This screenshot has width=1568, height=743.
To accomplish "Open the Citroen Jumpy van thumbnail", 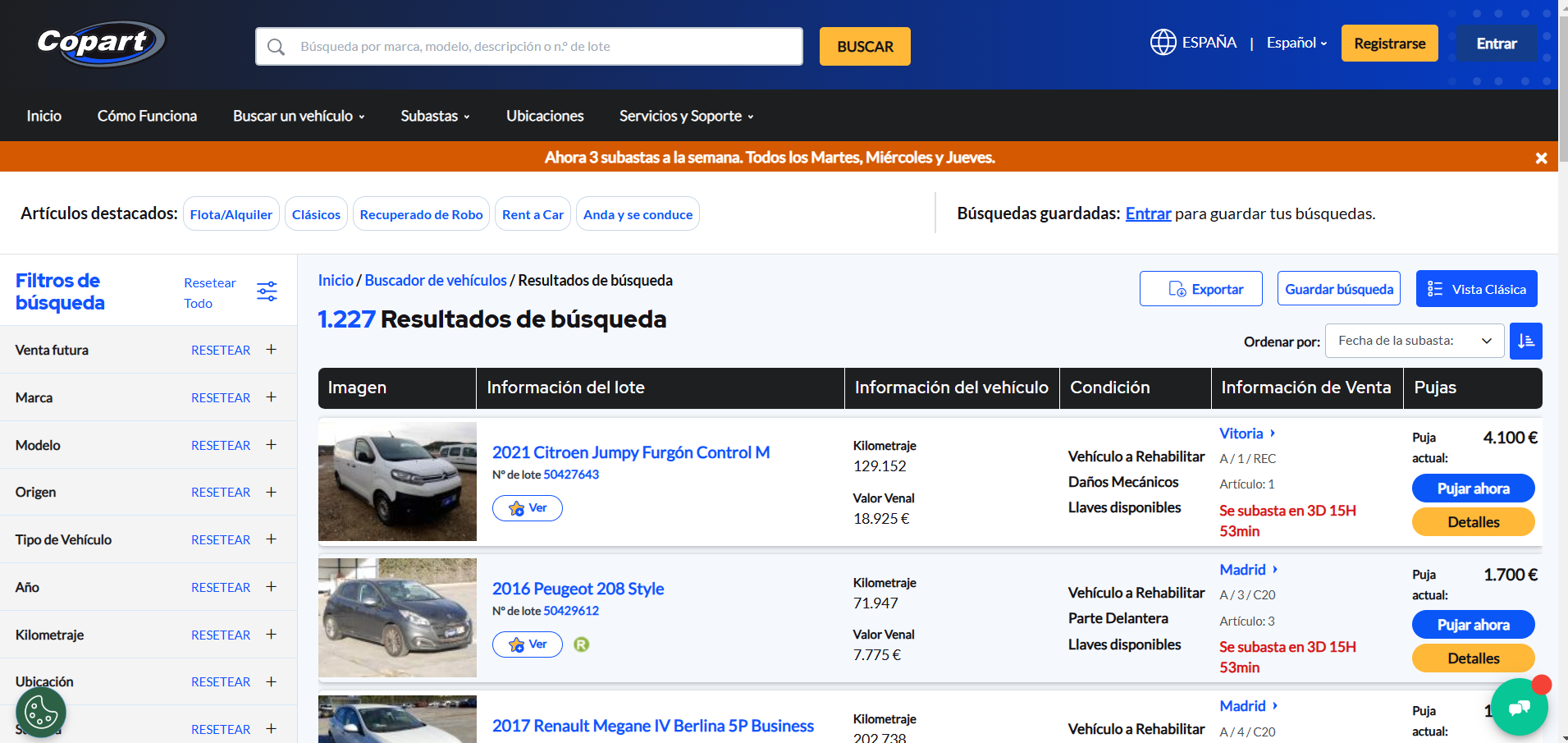I will 397,482.
